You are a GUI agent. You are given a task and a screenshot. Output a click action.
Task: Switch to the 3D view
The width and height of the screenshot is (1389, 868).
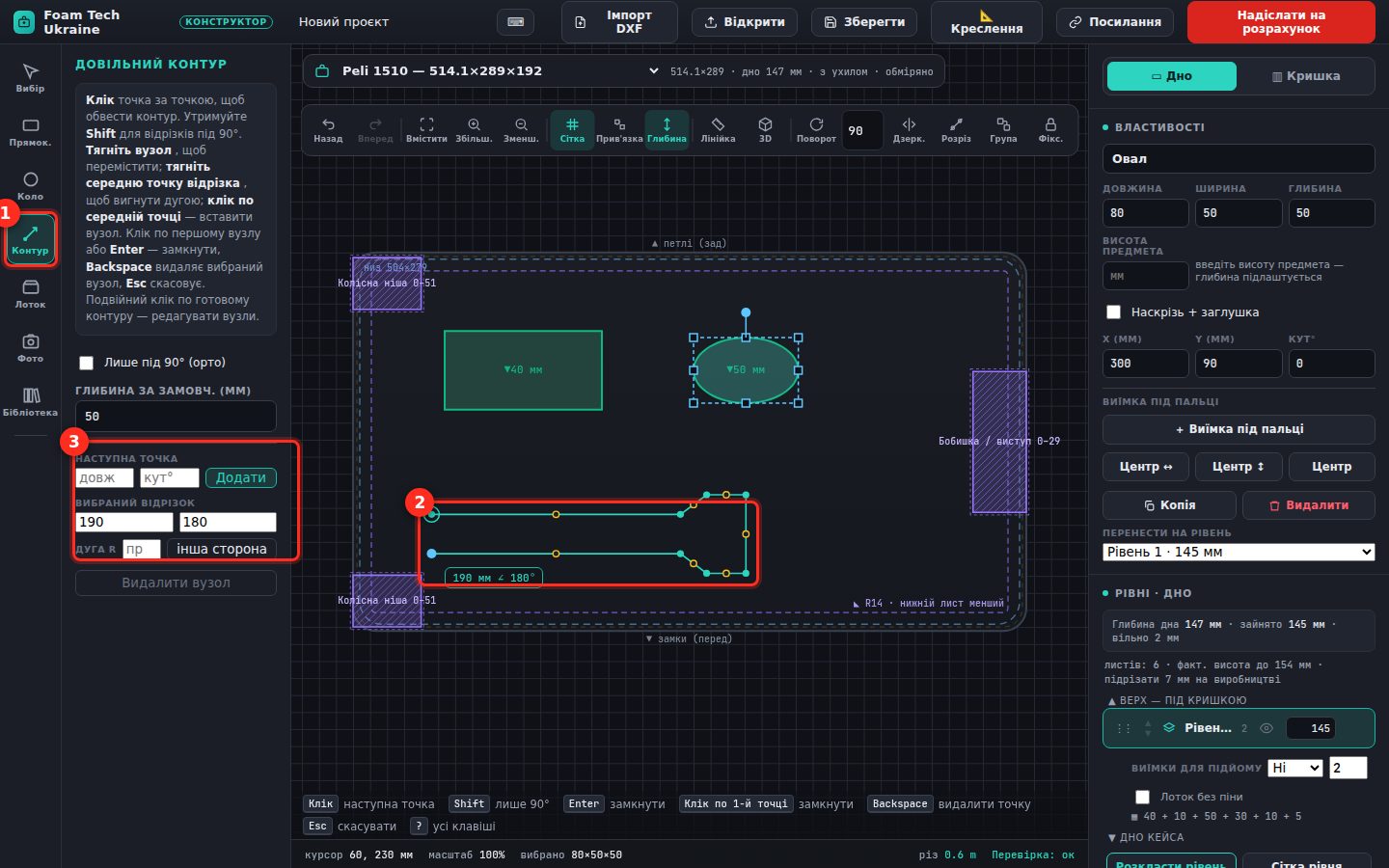(x=765, y=130)
